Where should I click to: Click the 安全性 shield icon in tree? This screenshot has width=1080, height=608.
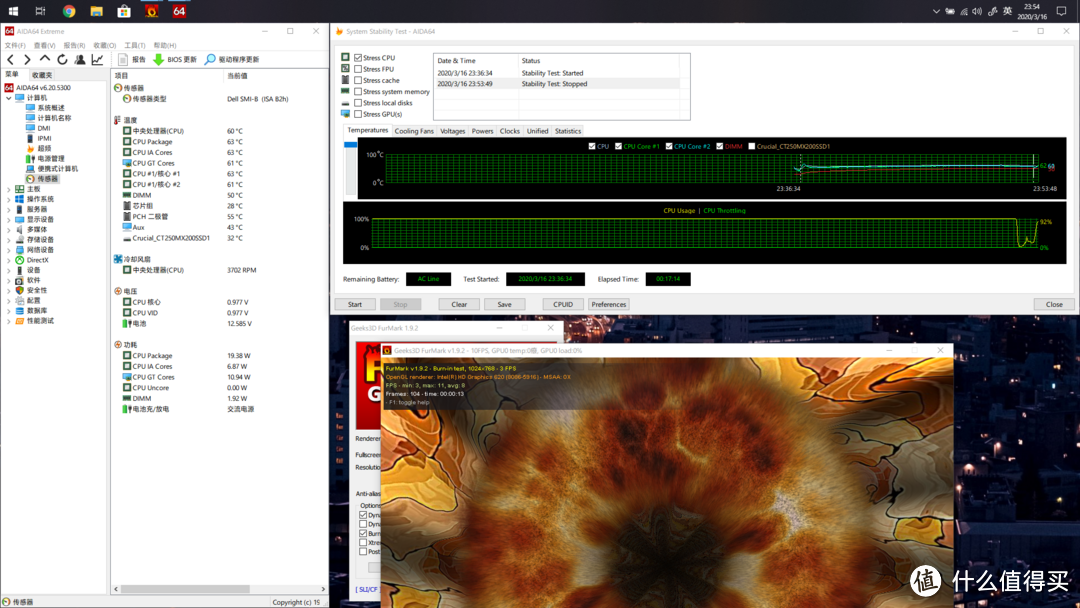19,291
